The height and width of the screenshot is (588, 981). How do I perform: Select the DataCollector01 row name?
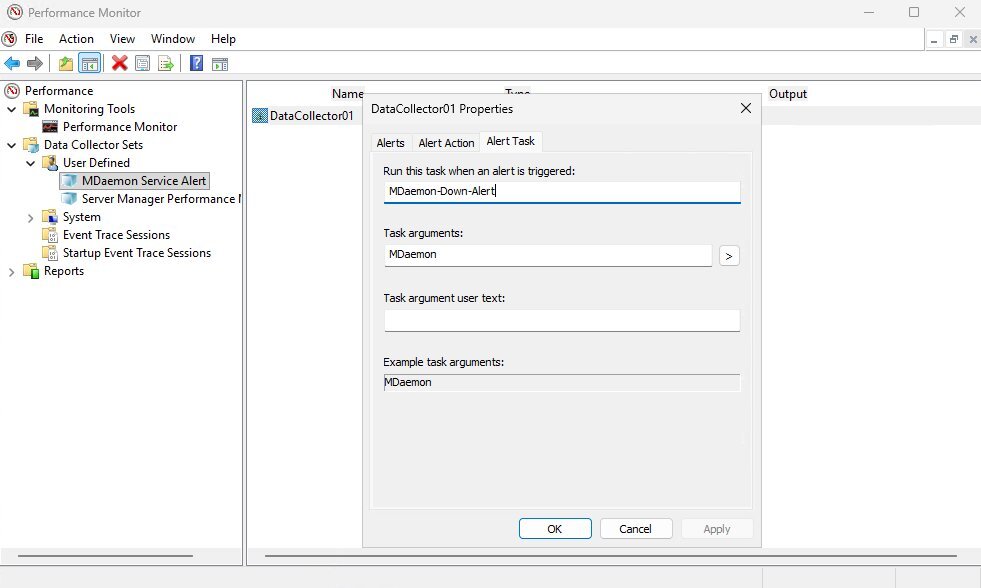coord(312,116)
